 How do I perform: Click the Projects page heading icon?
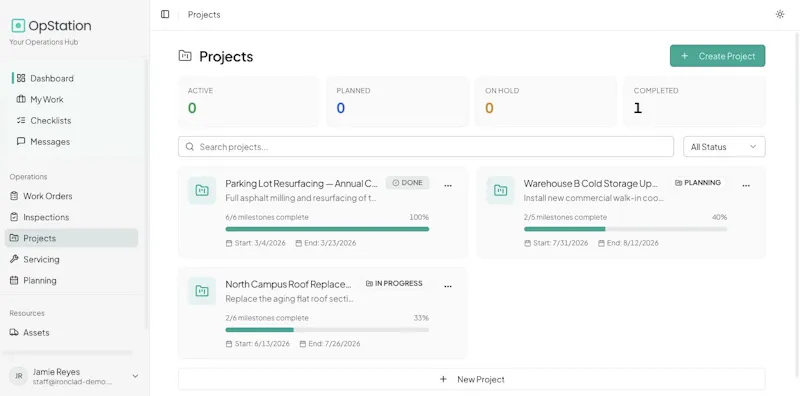185,56
